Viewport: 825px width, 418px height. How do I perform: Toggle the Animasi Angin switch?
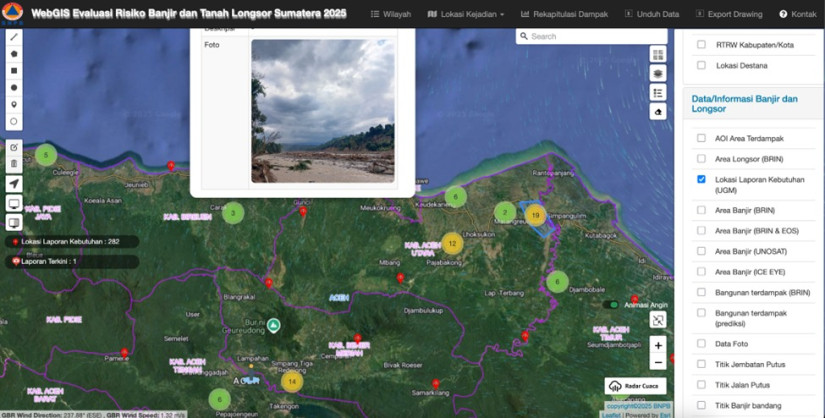611,305
